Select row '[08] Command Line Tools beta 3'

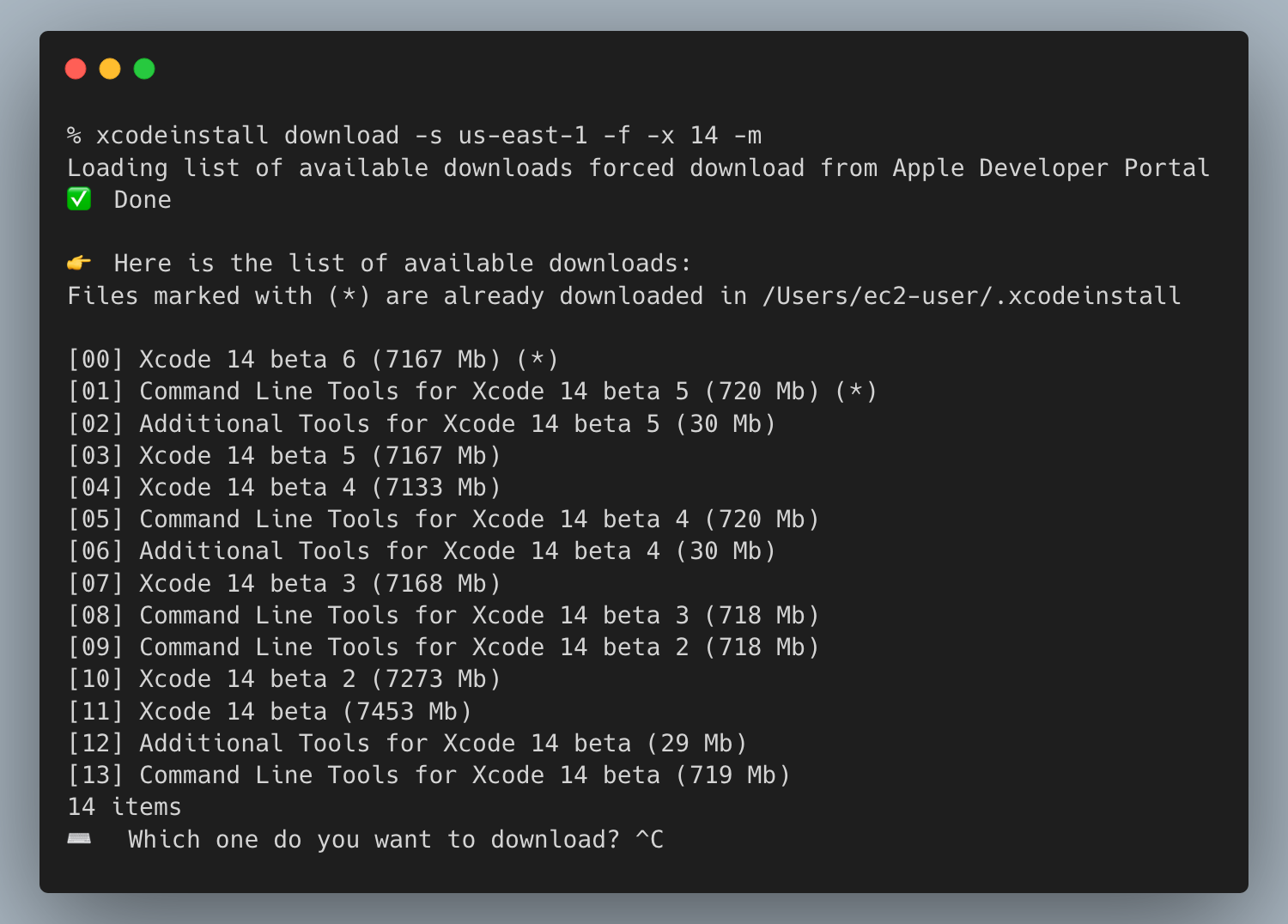[x=444, y=616]
